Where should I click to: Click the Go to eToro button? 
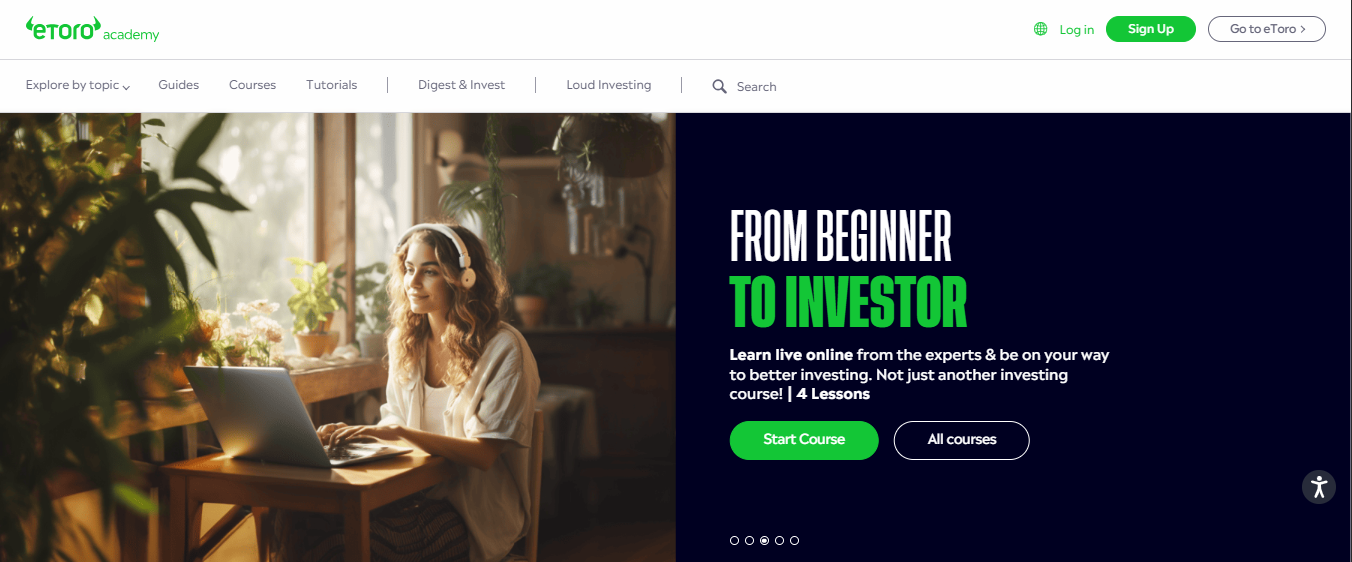click(1267, 29)
